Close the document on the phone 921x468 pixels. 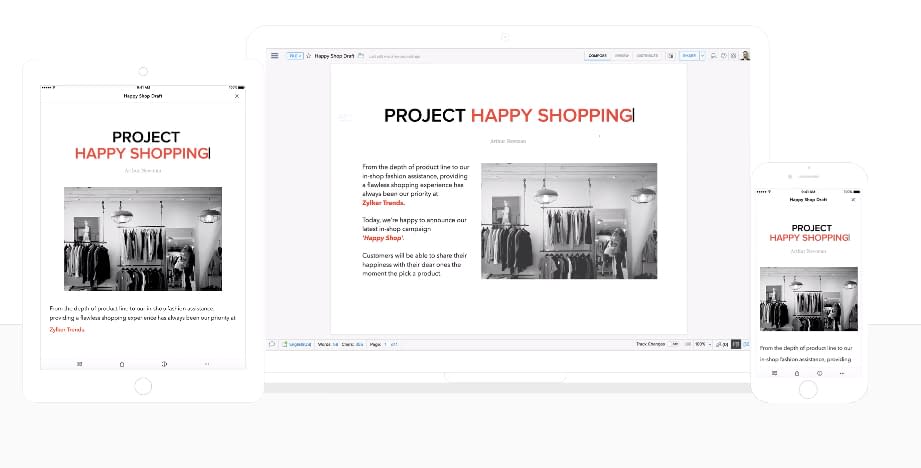pyautogui.click(x=853, y=200)
